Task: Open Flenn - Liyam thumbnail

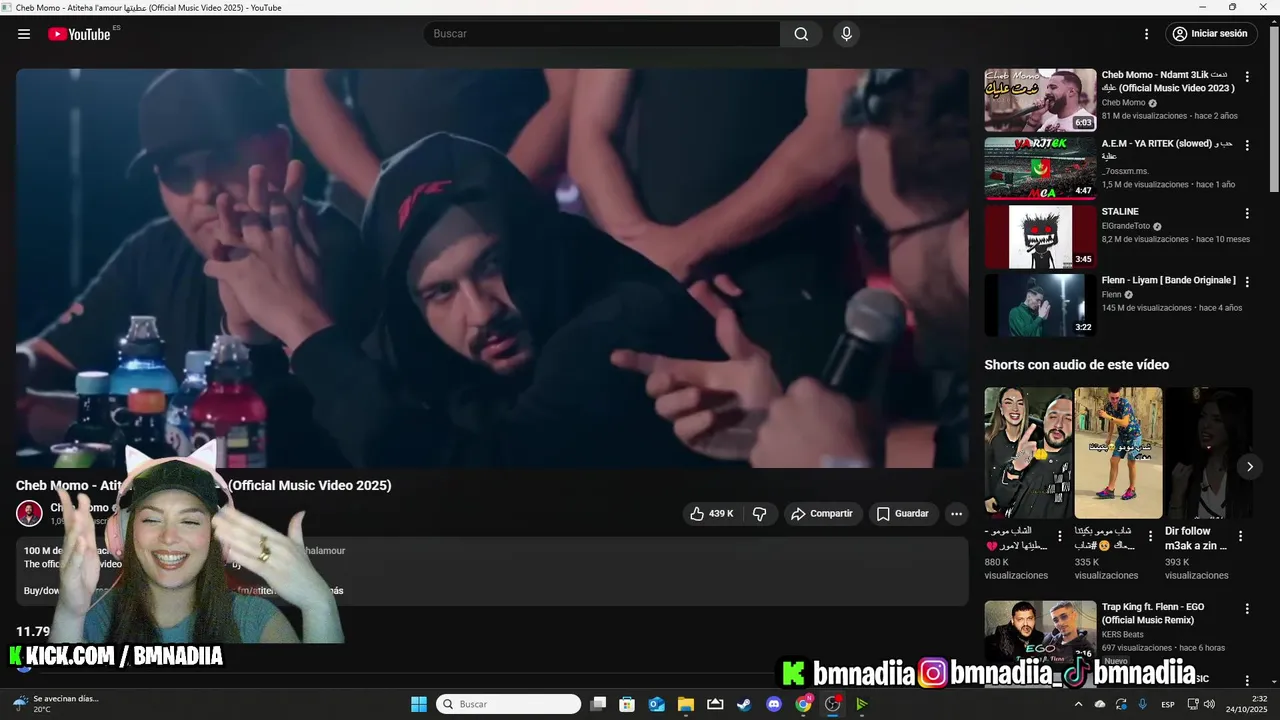Action: (1040, 305)
